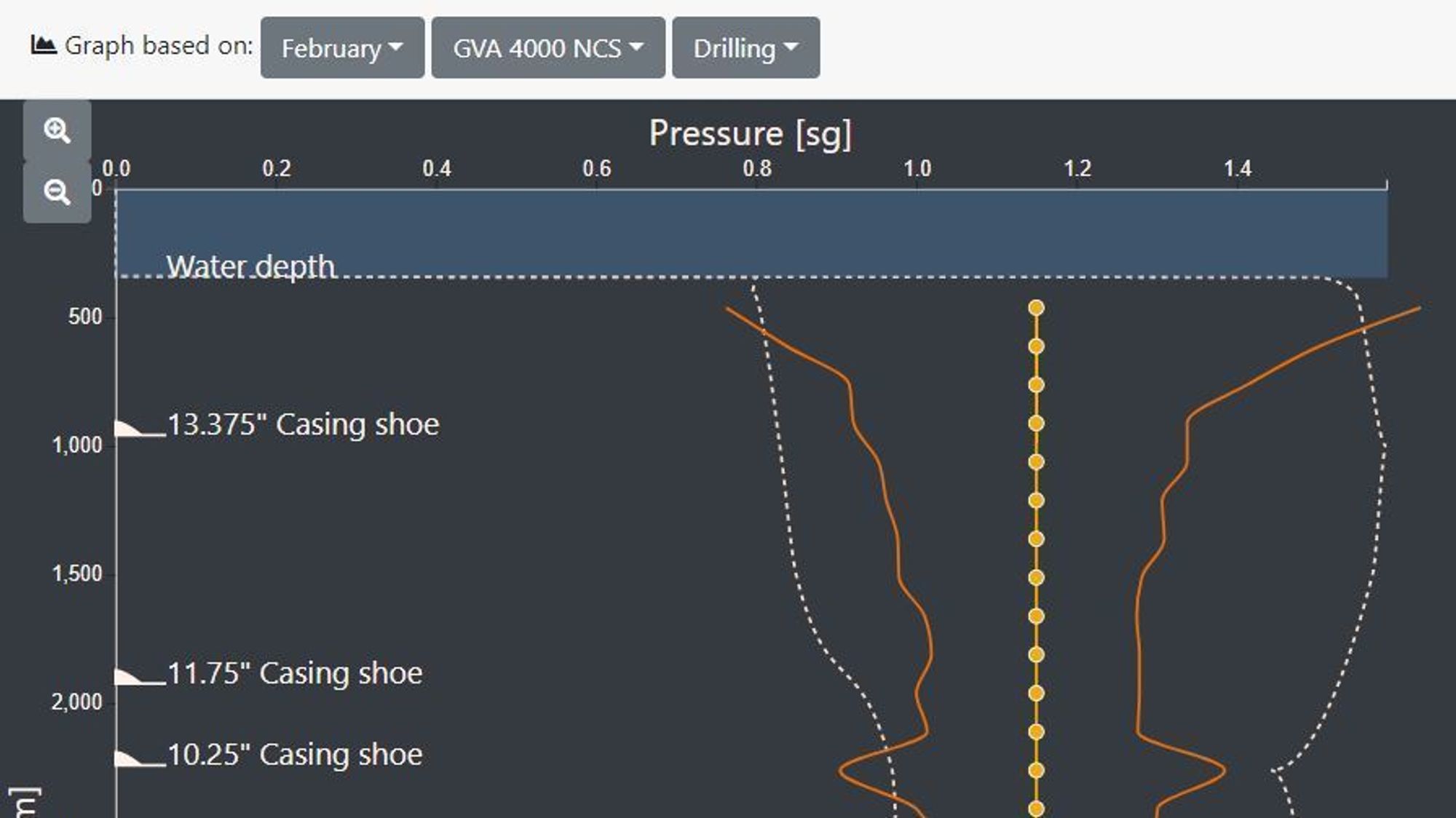Click the blue water column area
This screenshot has height=818, width=1456.
coord(752,234)
